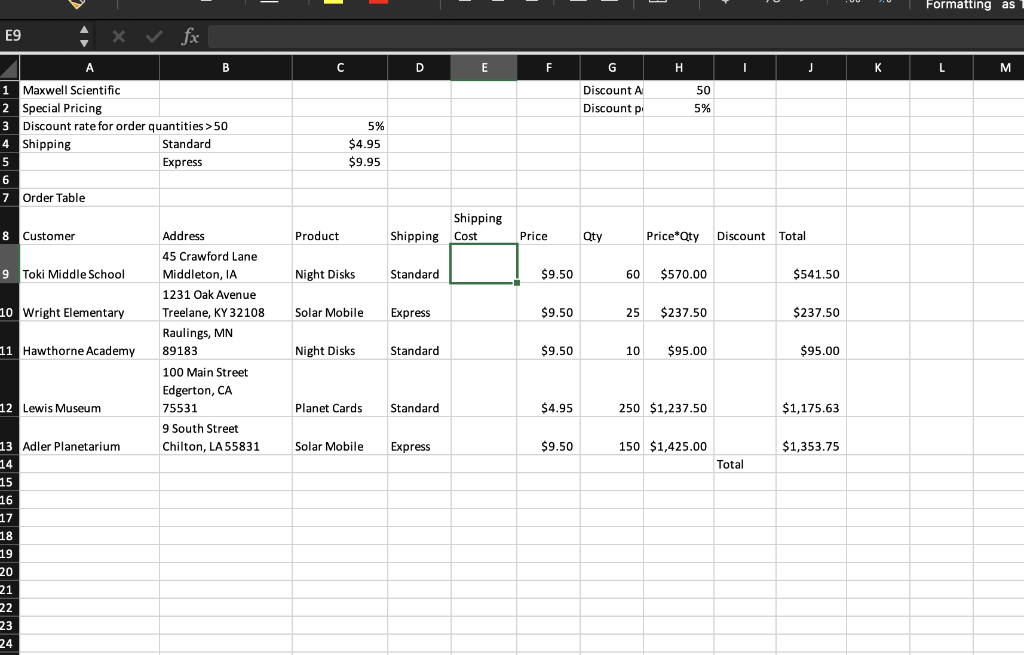Select the quantity '250' cell
Image resolution: width=1024 pixels, height=655 pixels.
point(612,389)
